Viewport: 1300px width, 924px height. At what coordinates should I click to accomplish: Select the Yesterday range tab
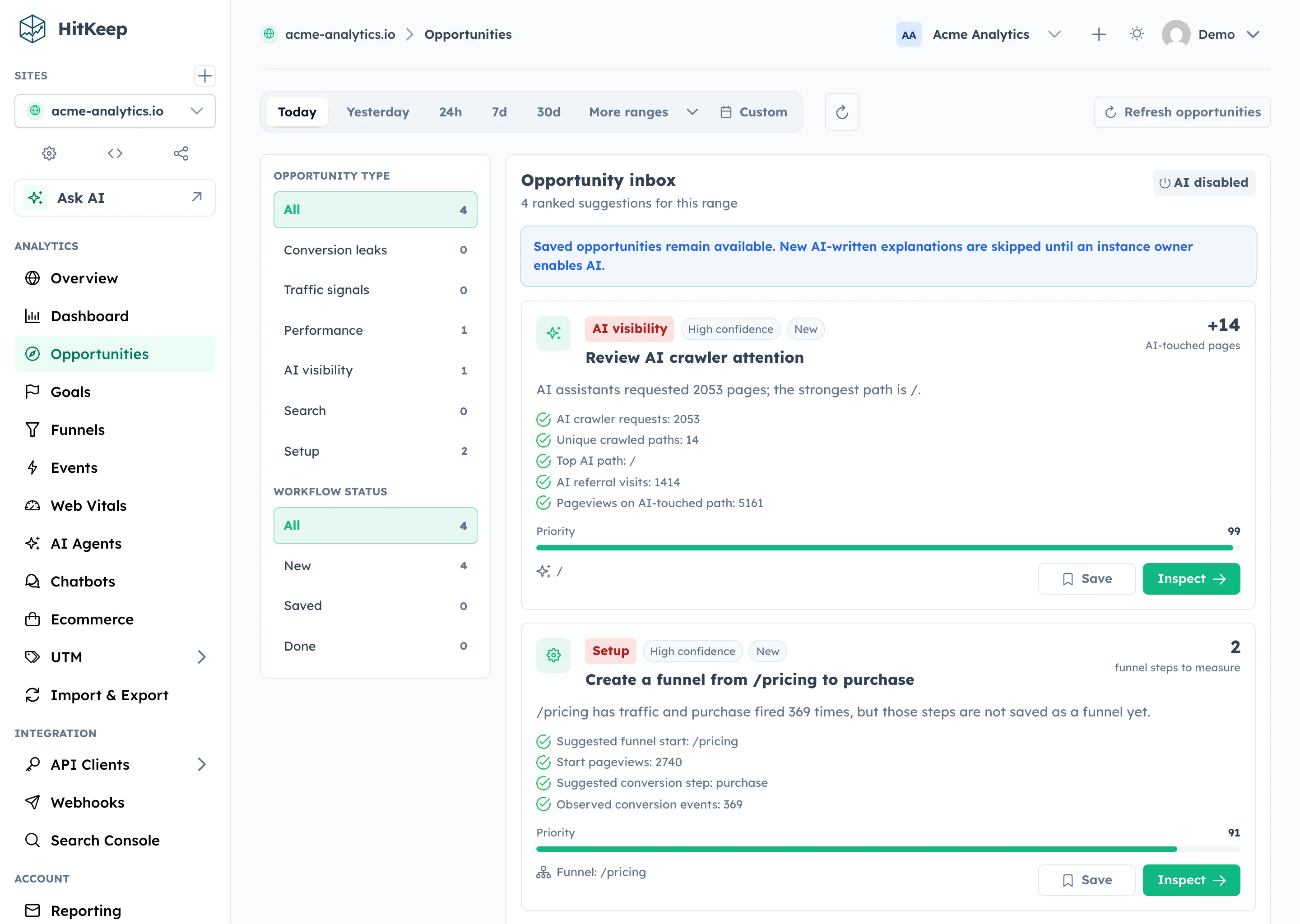[378, 112]
